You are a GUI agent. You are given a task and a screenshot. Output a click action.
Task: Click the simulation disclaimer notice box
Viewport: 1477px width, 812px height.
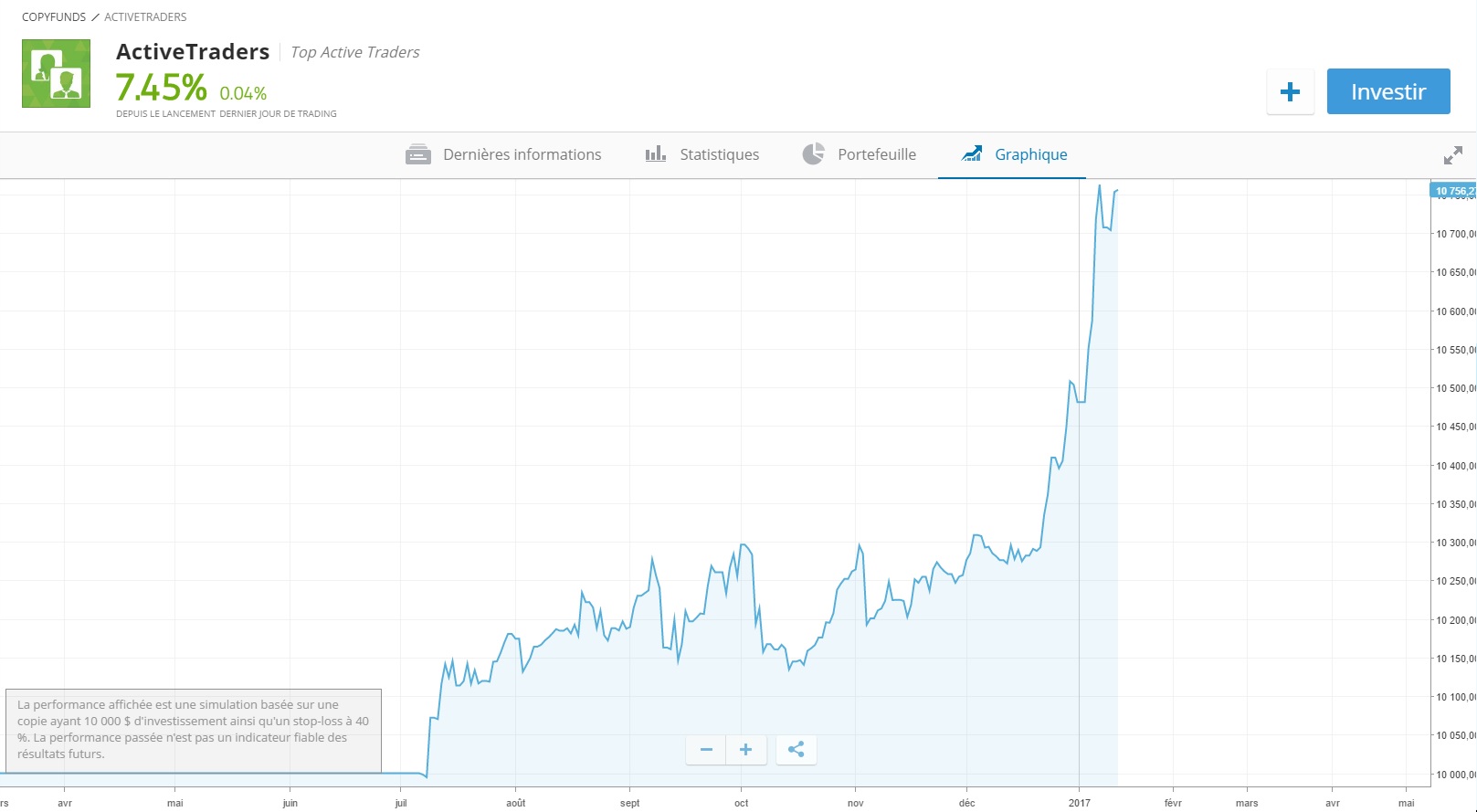(x=194, y=730)
